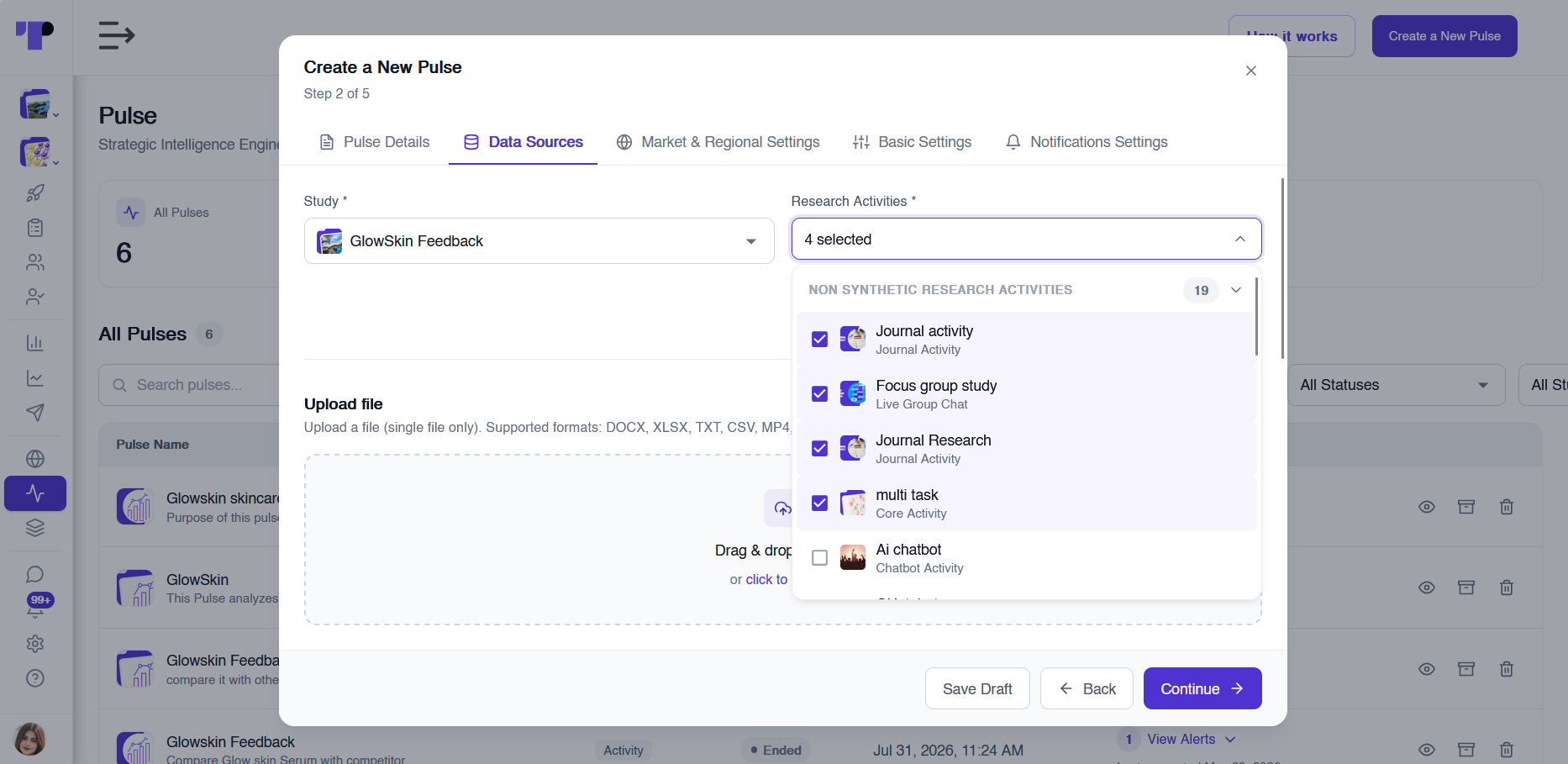Image resolution: width=1568 pixels, height=764 pixels.
Task: Switch to Market & Regional Settings tab
Action: coord(718,142)
